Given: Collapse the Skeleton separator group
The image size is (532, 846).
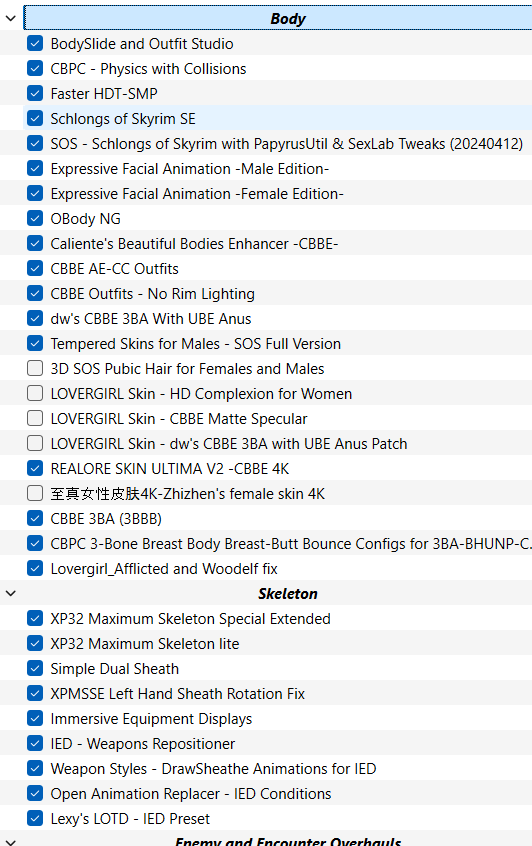Looking at the screenshot, I should tap(11, 593).
